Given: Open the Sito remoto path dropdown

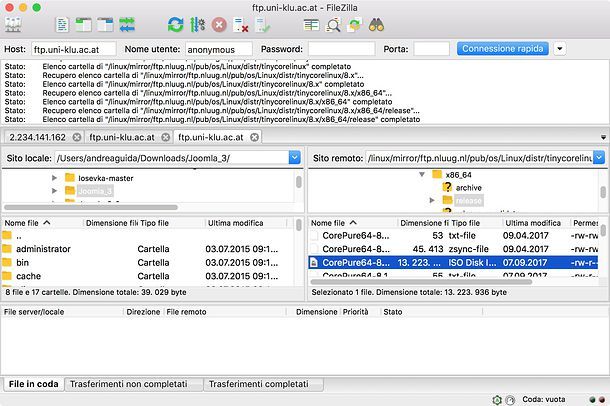Looking at the screenshot, I should [x=599, y=158].
